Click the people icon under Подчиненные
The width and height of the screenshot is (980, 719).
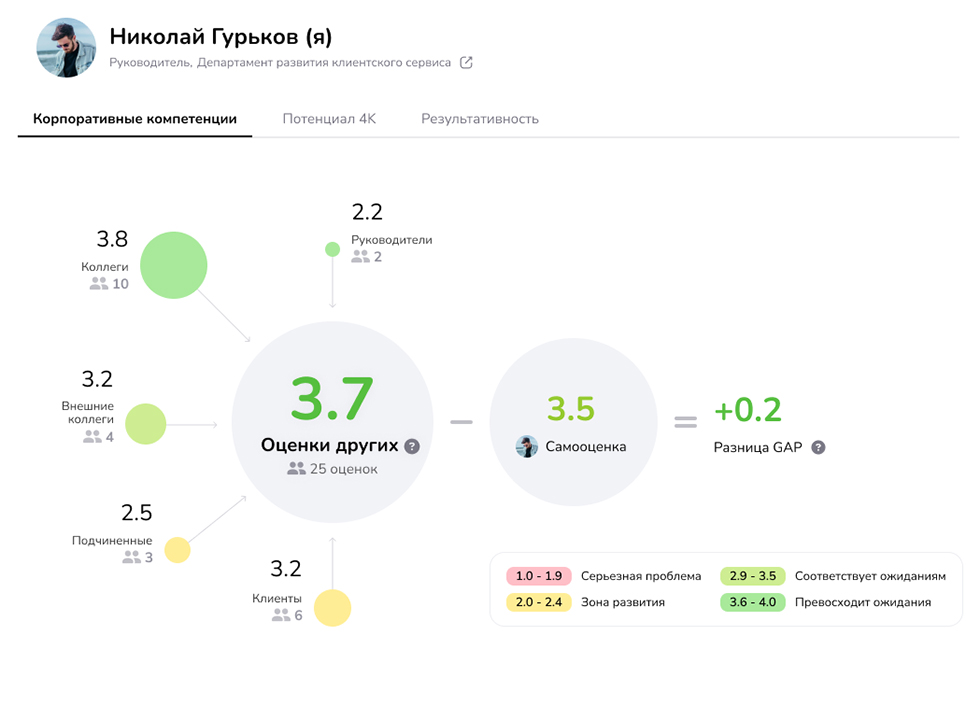click(x=131, y=557)
